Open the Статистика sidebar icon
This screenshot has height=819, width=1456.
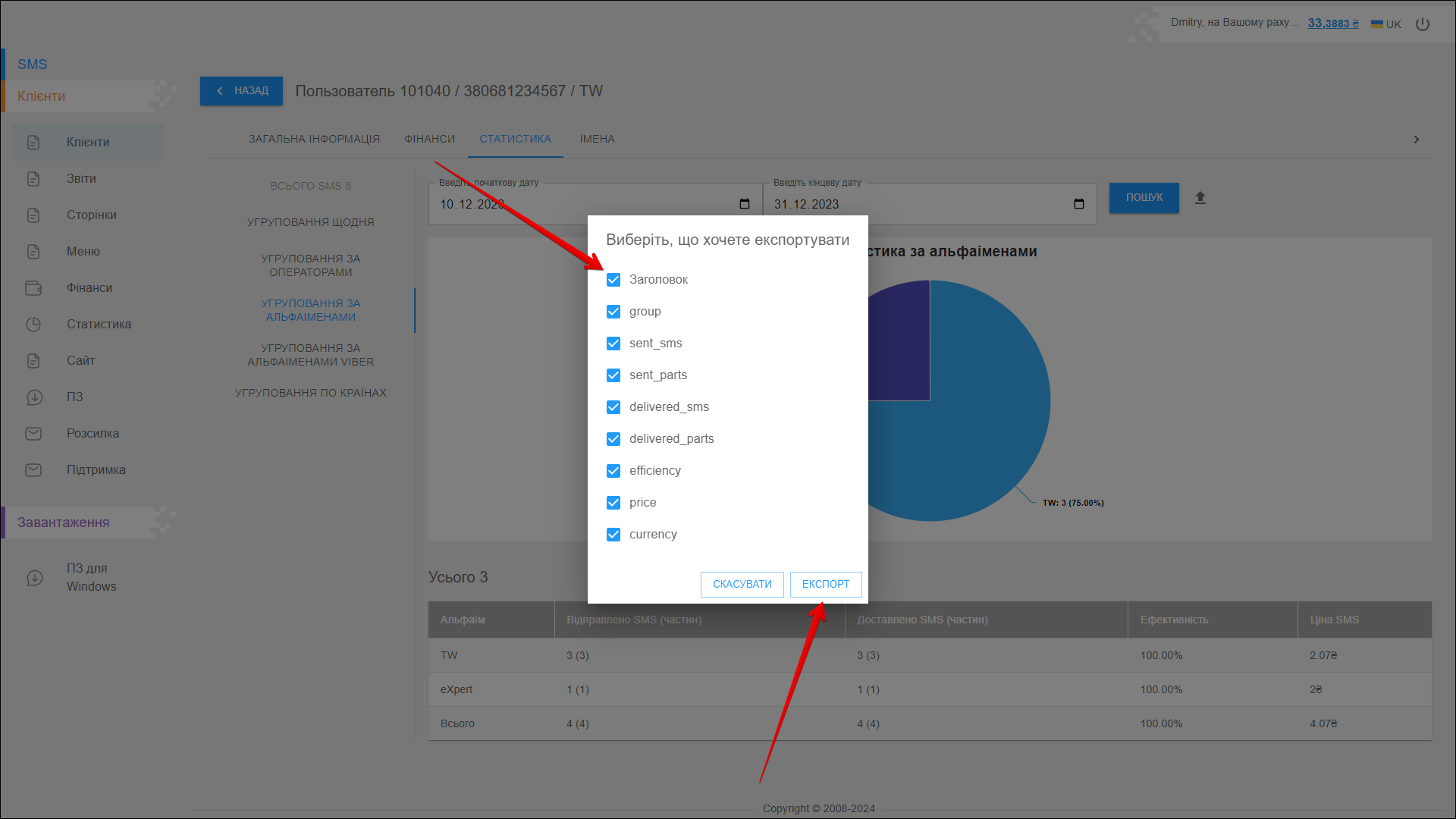pyautogui.click(x=33, y=325)
